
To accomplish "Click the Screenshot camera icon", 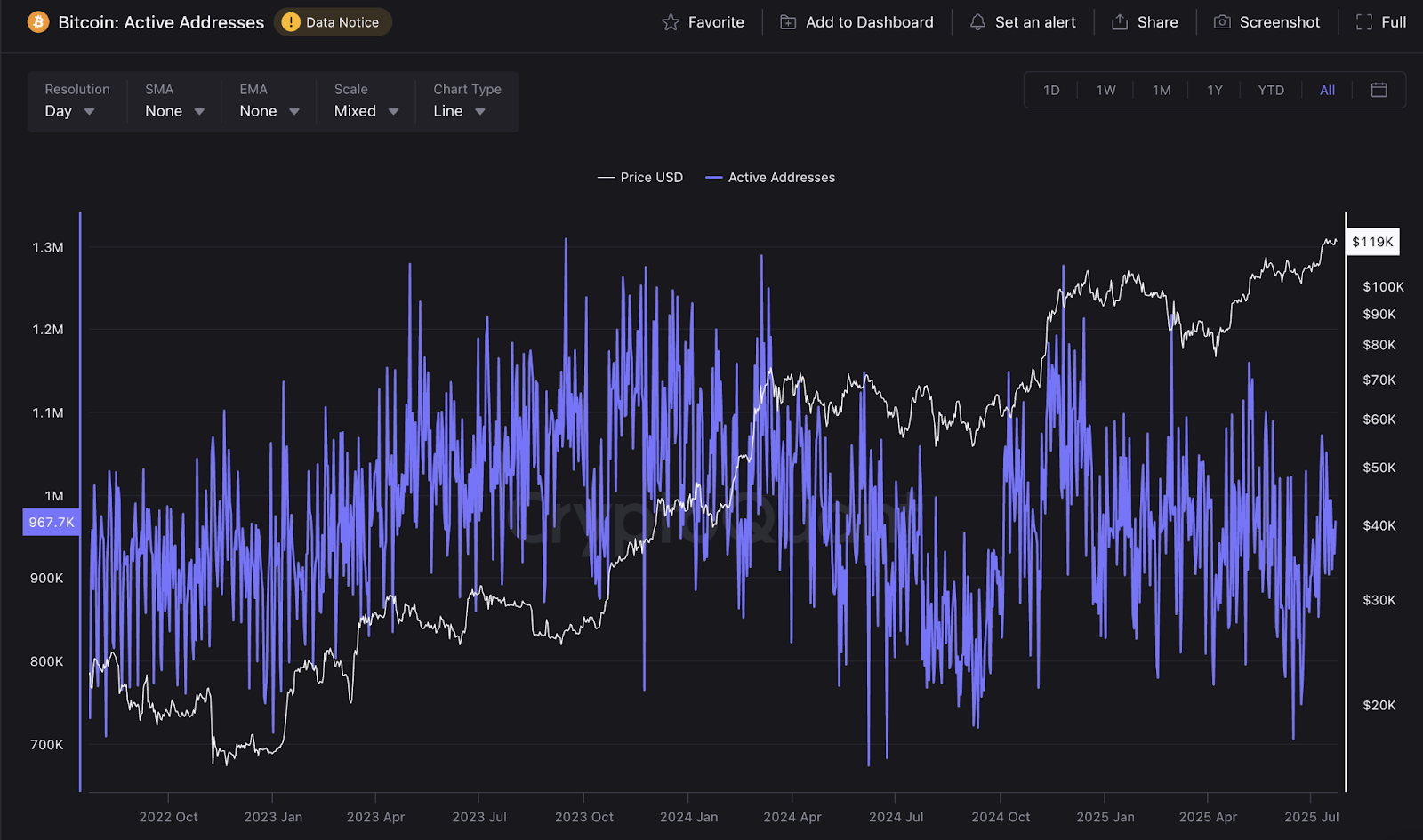I will (x=1222, y=22).
